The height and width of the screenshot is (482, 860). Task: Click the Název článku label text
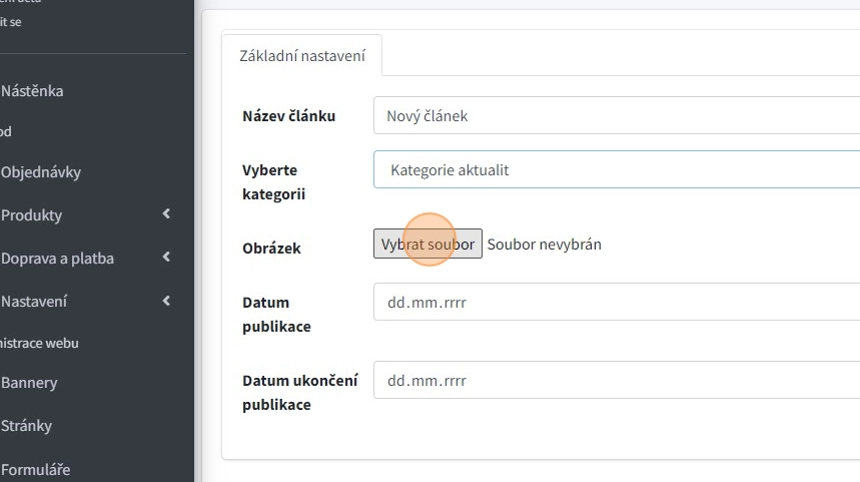tap(289, 116)
